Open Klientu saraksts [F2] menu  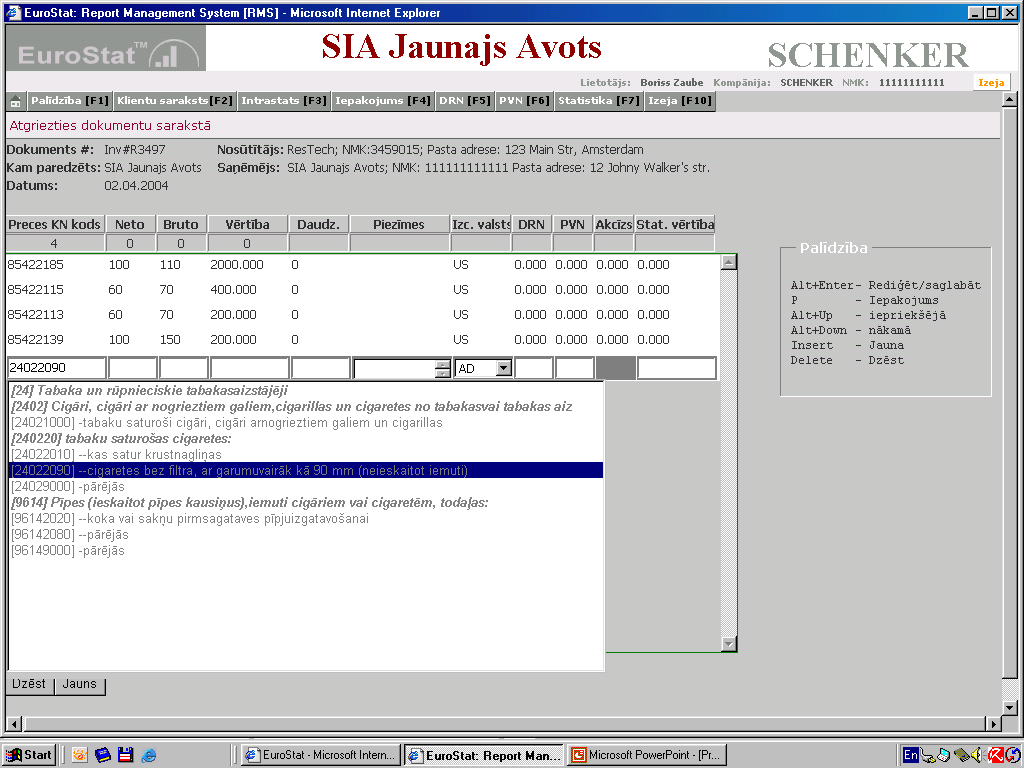174,101
